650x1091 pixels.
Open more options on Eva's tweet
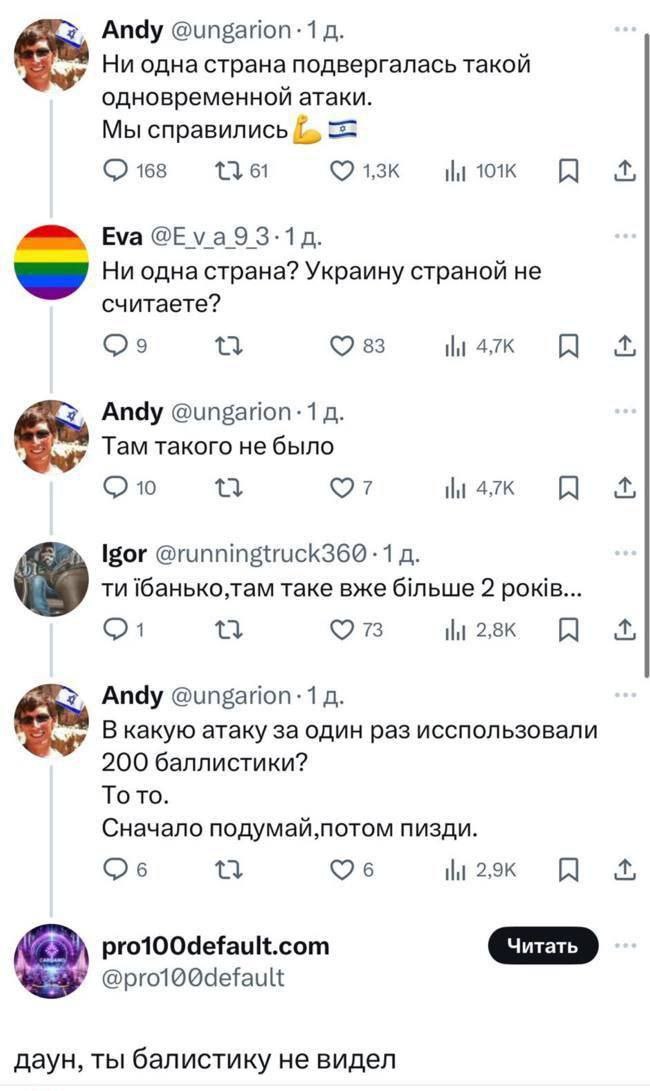coord(626,235)
